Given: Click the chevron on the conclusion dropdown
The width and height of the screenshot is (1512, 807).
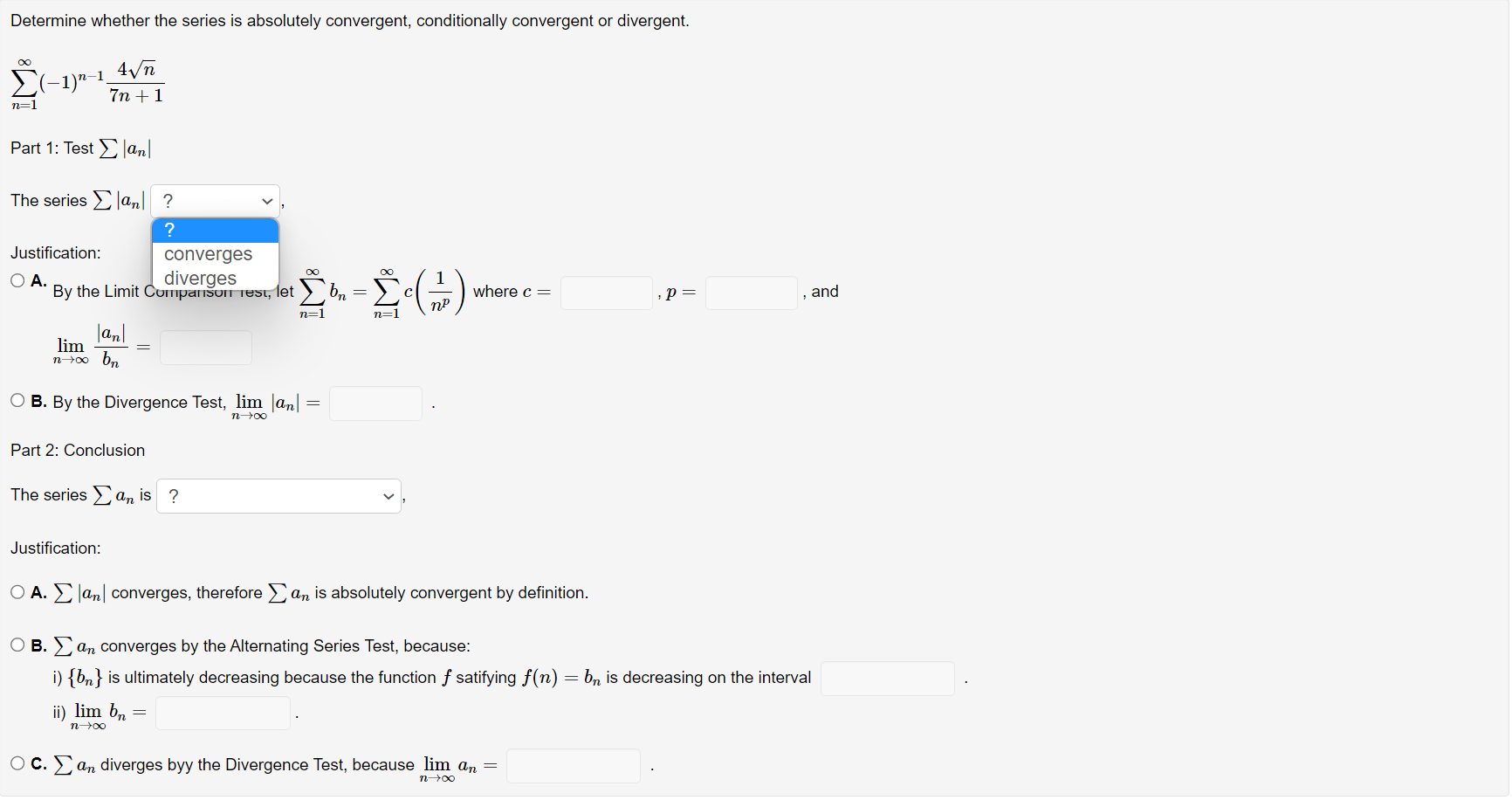Looking at the screenshot, I should (388, 495).
